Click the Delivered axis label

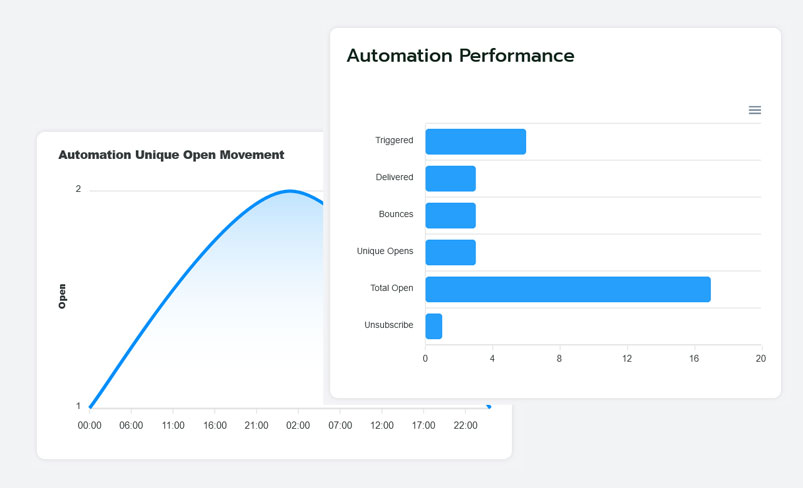tap(394, 177)
